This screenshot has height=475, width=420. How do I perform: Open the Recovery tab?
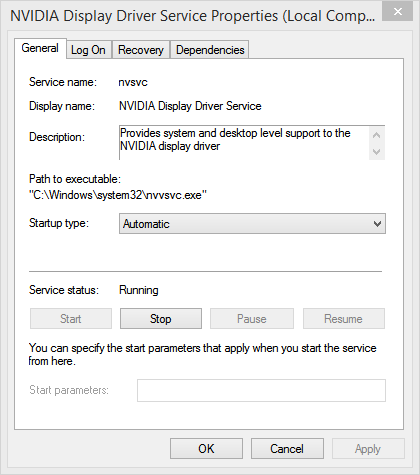tap(141, 50)
